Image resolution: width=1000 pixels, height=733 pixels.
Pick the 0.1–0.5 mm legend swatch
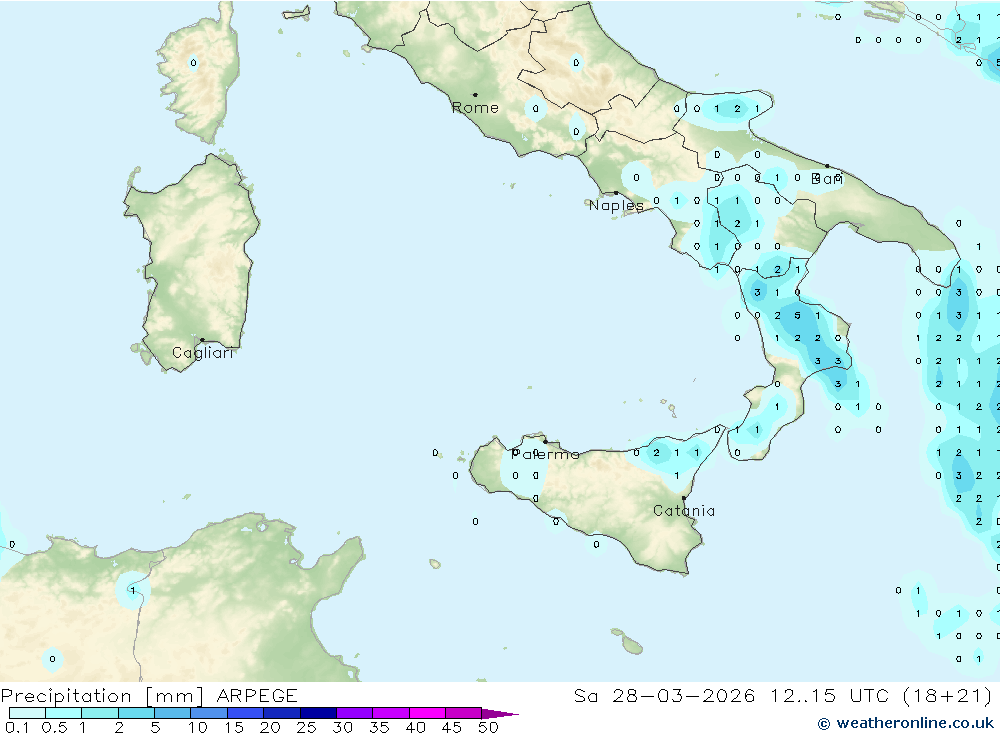coord(27,713)
